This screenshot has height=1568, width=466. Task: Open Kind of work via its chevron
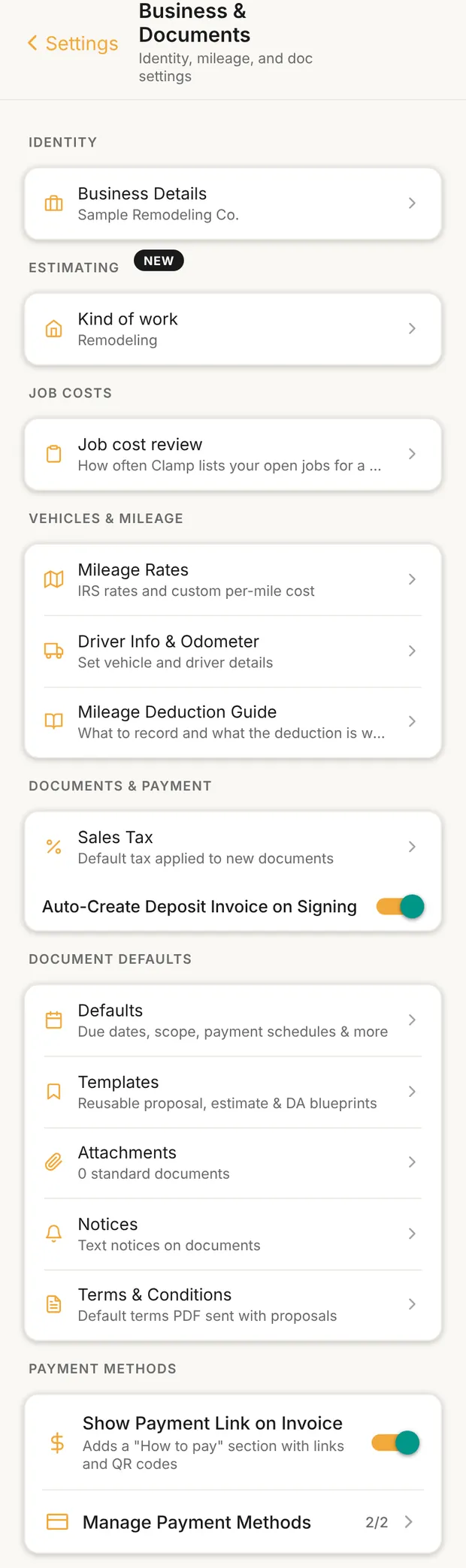[412, 329]
